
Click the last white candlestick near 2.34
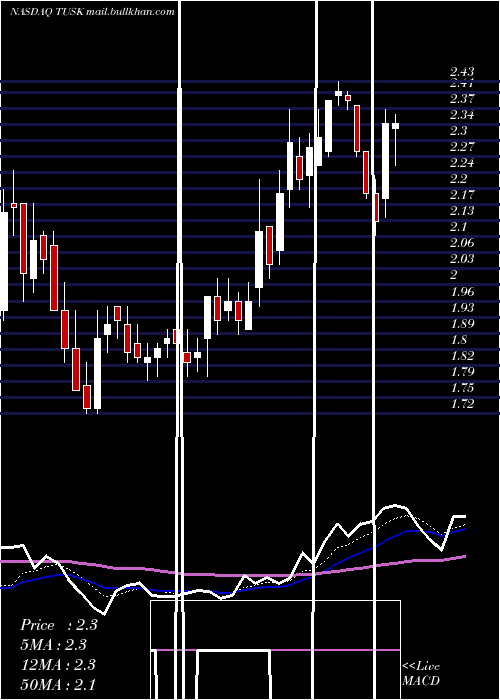tap(396, 126)
